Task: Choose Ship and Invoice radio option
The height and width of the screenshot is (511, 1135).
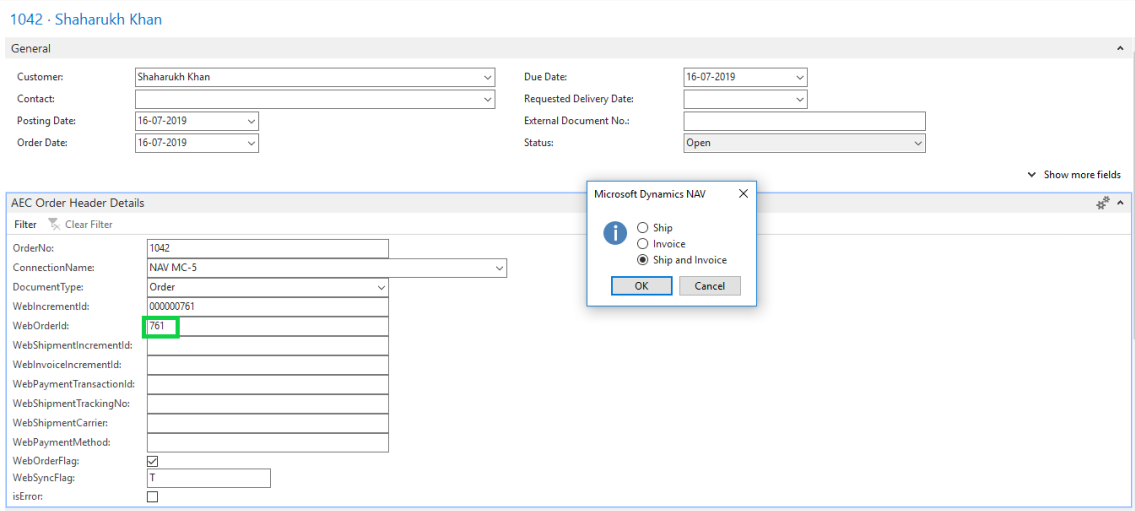Action: 643,260
